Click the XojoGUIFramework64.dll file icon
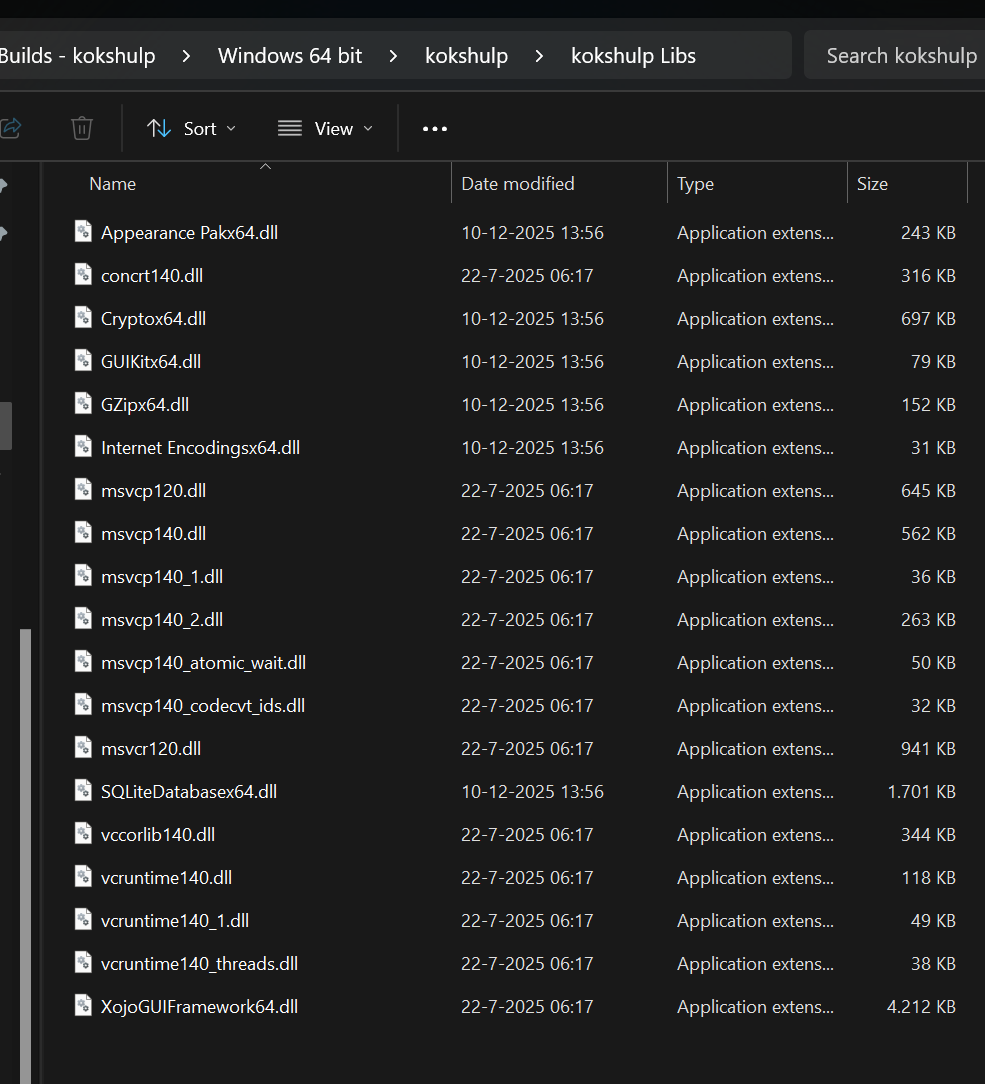This screenshot has height=1084, width=985. coord(84,1006)
